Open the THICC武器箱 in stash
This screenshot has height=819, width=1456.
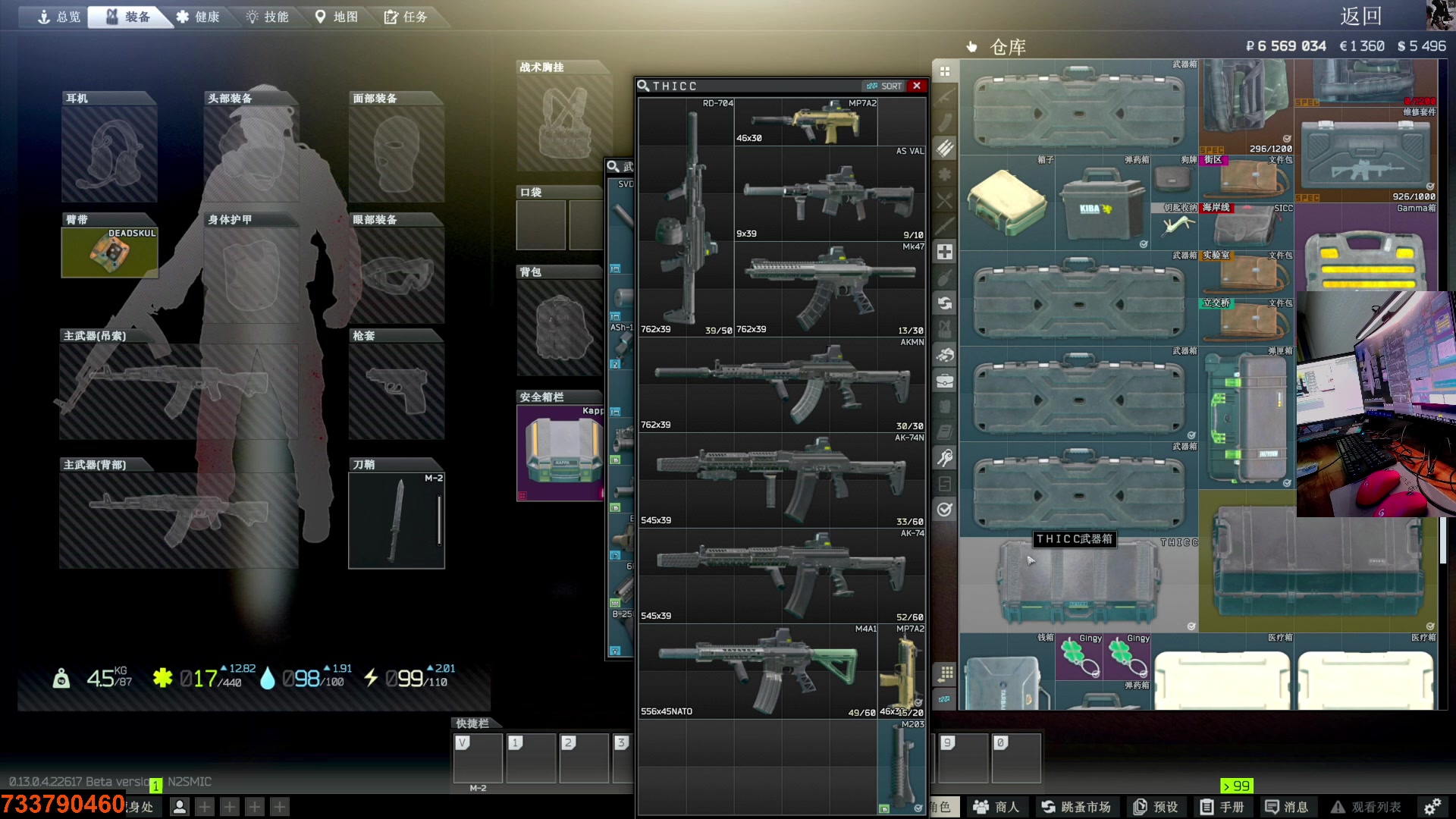click(x=1078, y=585)
